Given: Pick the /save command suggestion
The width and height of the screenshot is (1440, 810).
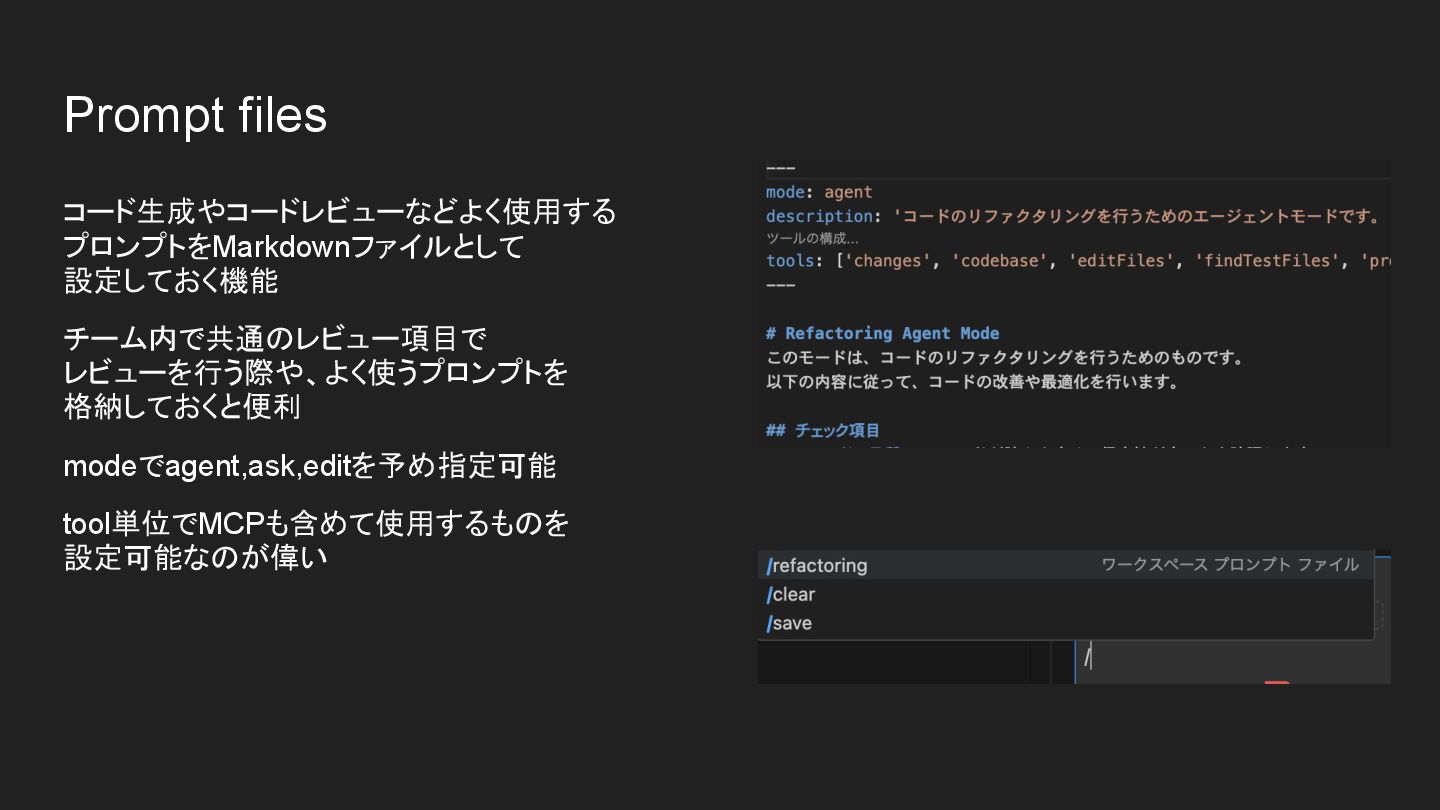Looking at the screenshot, I should tap(1066, 623).
